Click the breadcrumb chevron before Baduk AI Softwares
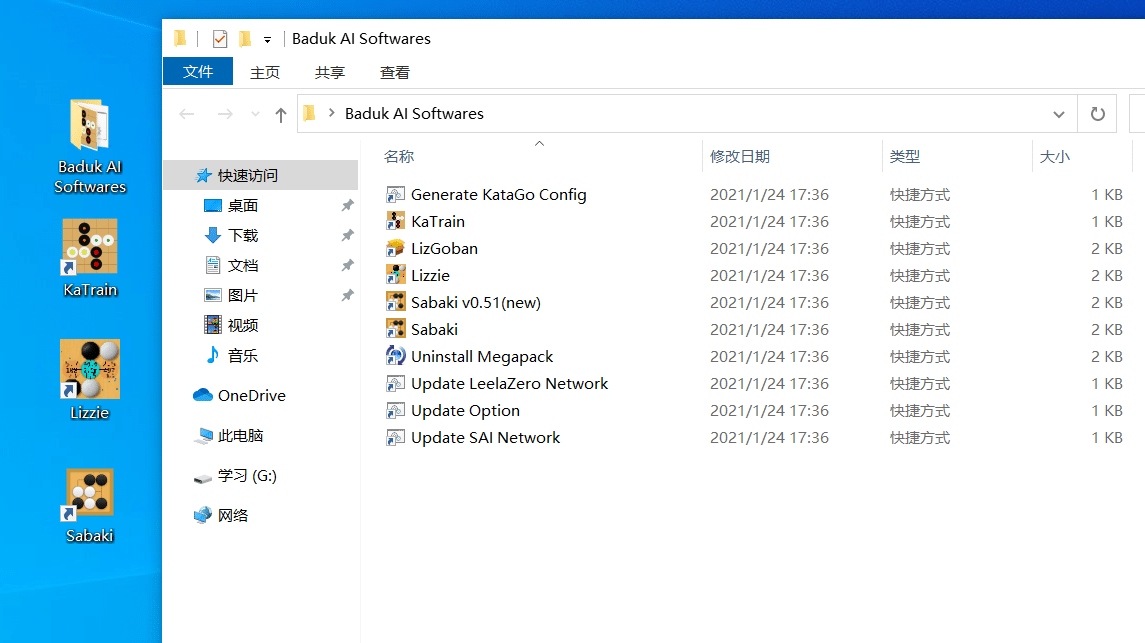Image resolution: width=1145 pixels, height=643 pixels. click(332, 113)
